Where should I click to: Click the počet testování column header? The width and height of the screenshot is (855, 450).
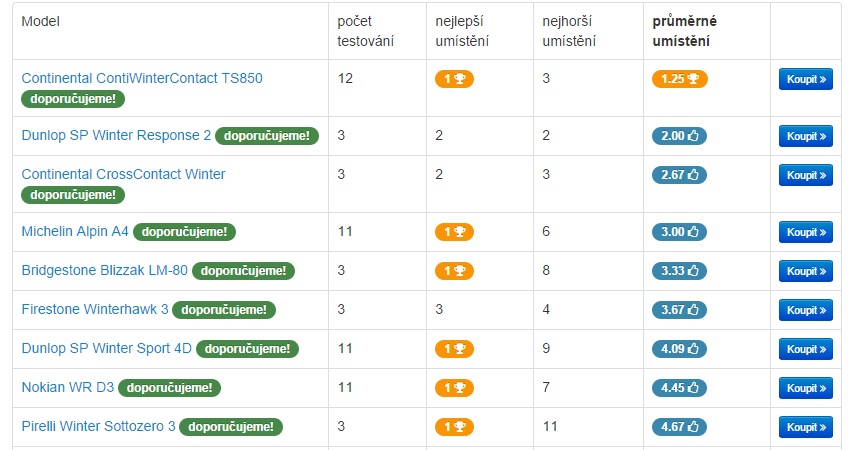pyautogui.click(x=365, y=31)
